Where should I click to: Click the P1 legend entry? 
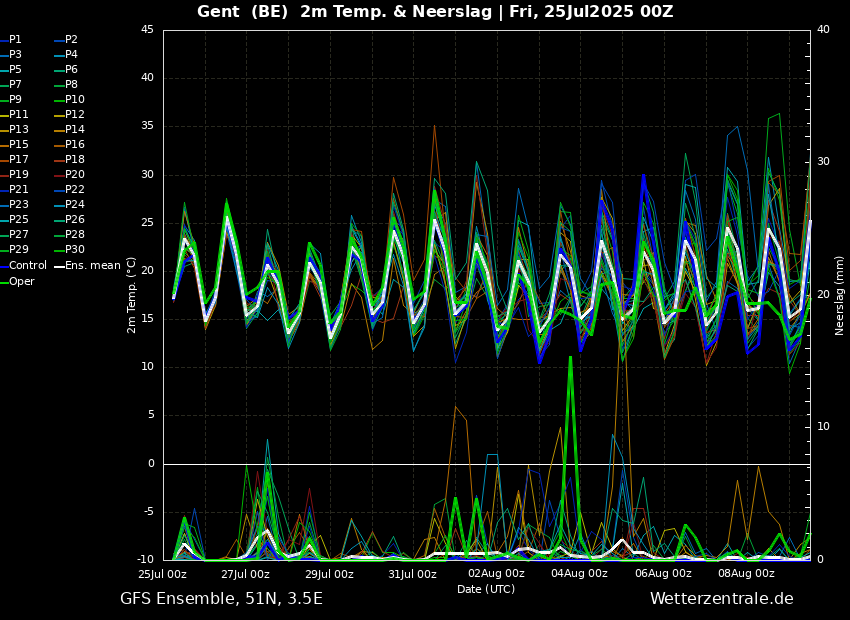[x=15, y=40]
